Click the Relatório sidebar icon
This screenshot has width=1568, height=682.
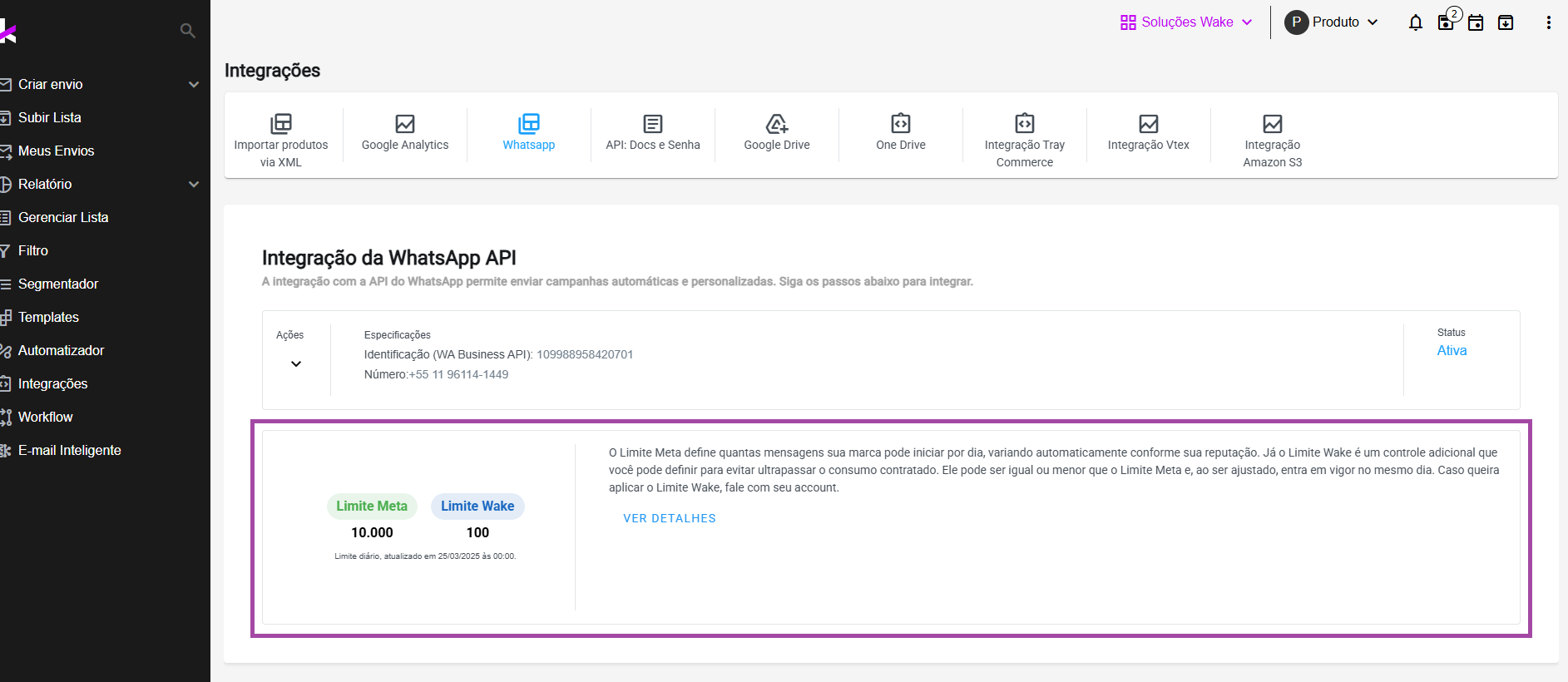[x=4, y=185]
